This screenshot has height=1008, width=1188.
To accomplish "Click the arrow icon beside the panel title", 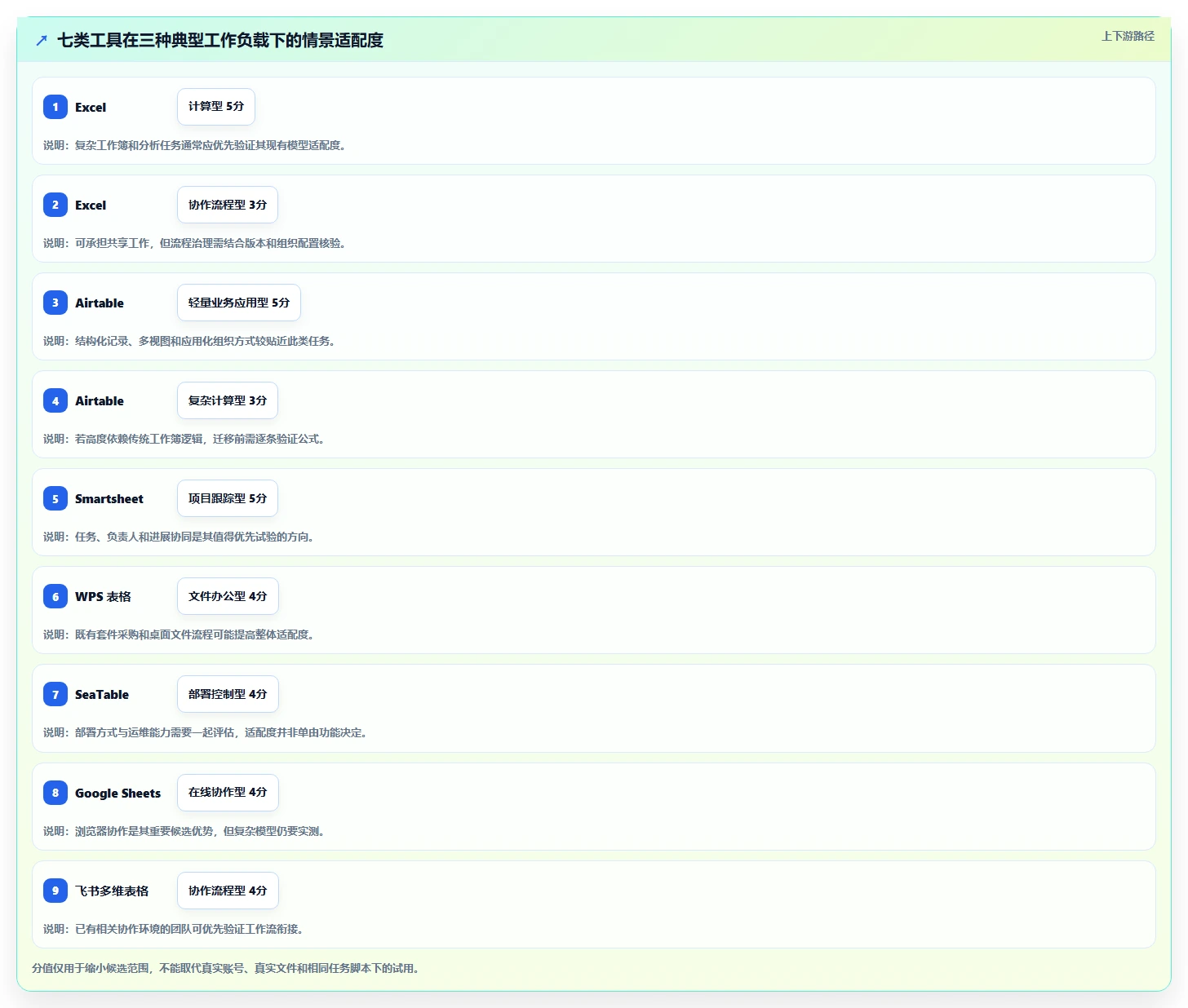I will coord(42,40).
